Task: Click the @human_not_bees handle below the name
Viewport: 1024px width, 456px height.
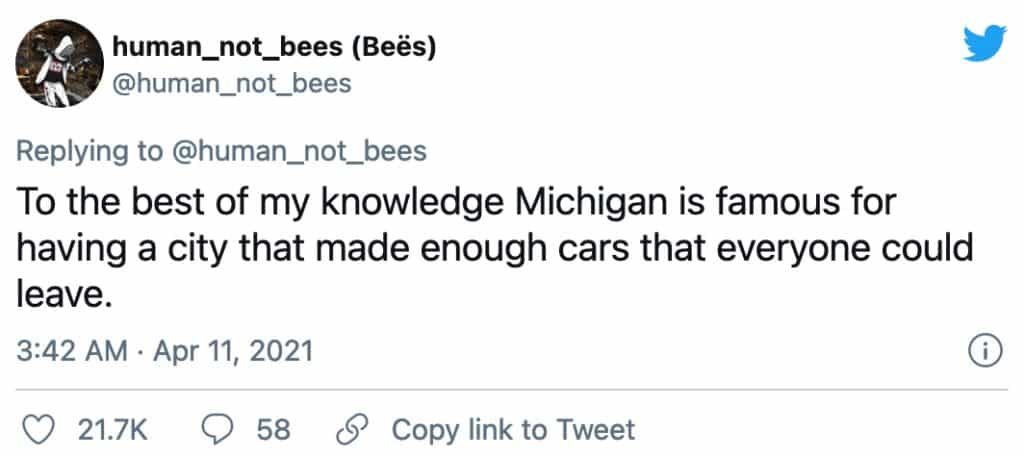Action: 233,83
